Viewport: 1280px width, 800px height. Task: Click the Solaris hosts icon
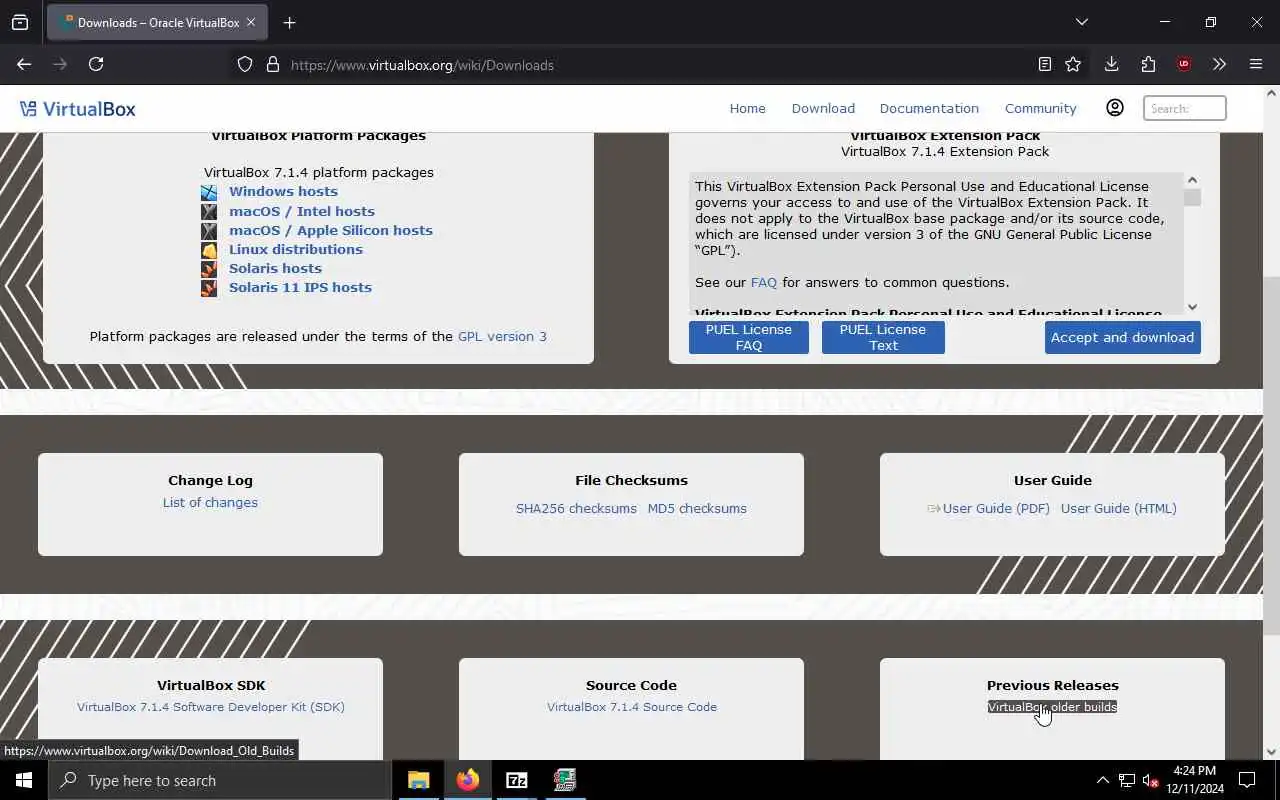pos(209,269)
